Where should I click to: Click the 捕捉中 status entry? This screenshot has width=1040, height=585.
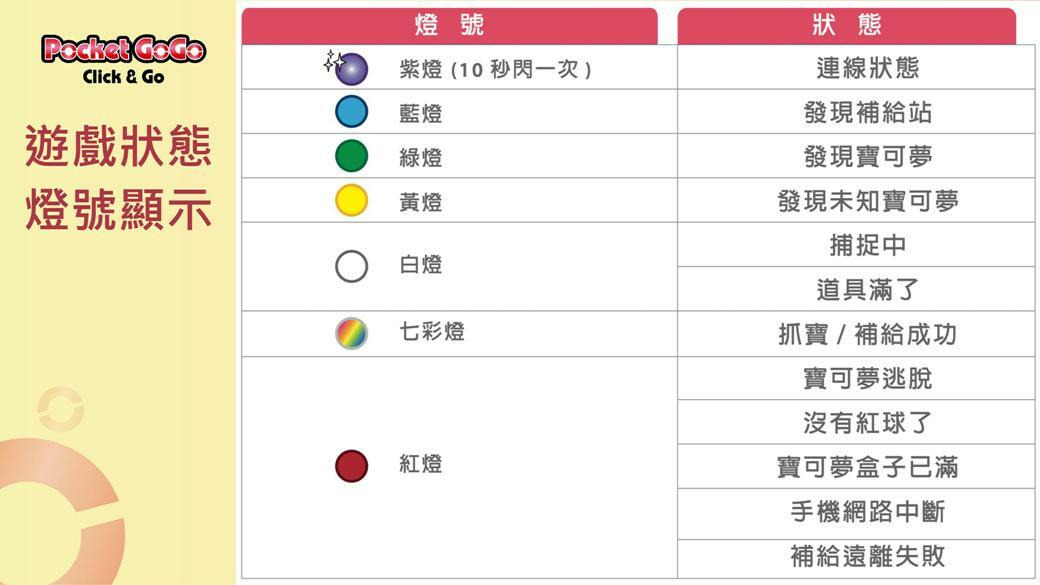[867, 245]
